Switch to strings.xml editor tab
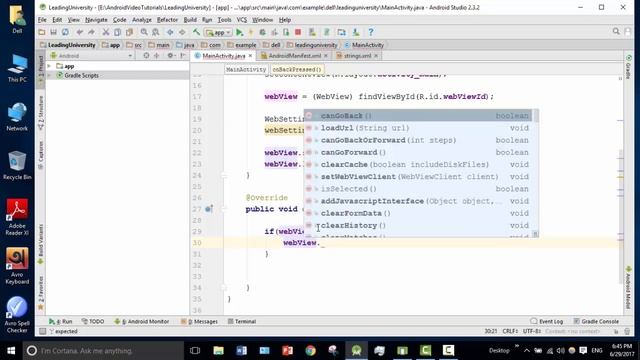 pos(357,56)
